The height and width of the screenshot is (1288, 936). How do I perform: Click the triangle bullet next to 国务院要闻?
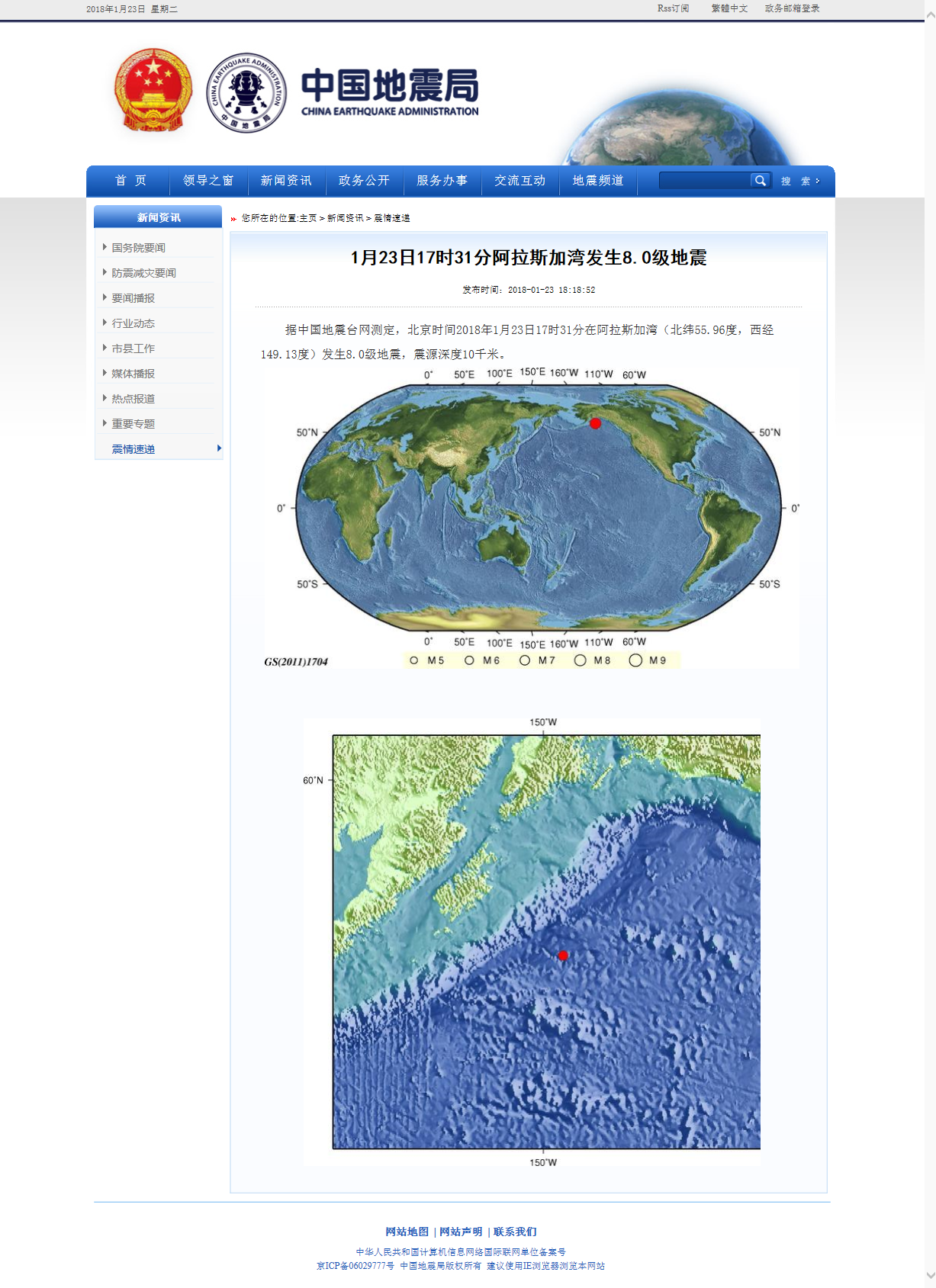105,247
